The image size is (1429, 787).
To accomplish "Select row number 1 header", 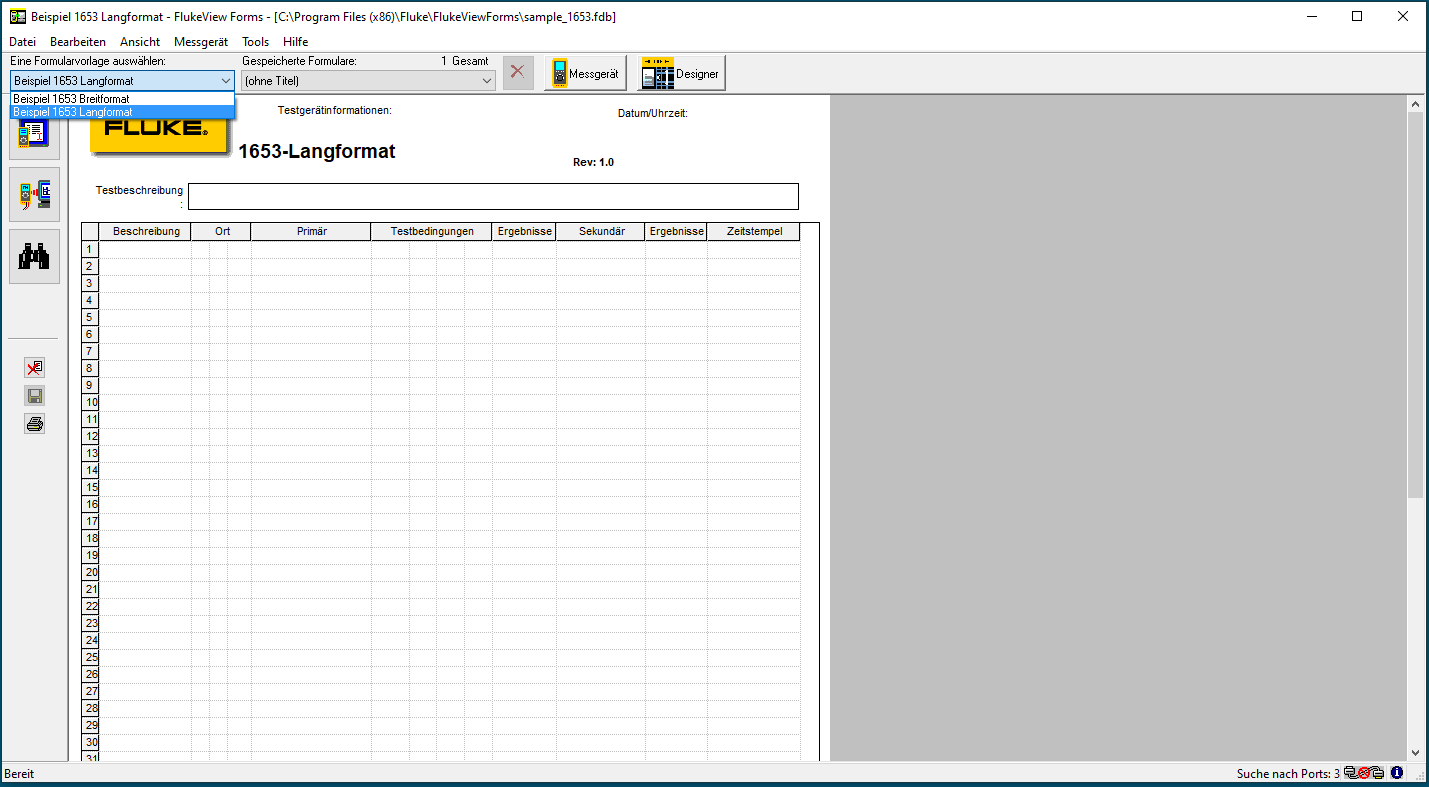I will click(x=90, y=249).
